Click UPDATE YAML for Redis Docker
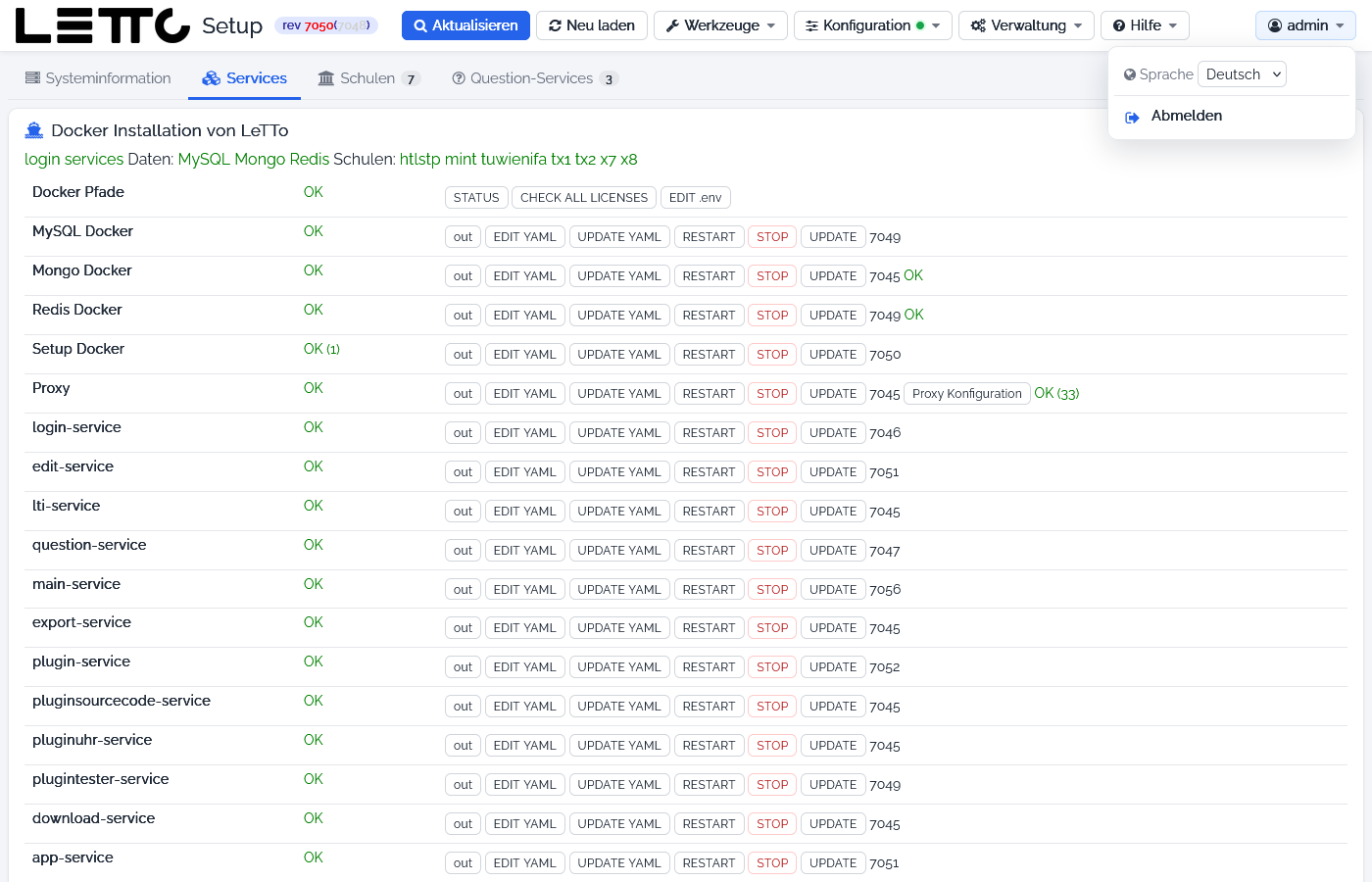The height and width of the screenshot is (882, 1372). 619,316
